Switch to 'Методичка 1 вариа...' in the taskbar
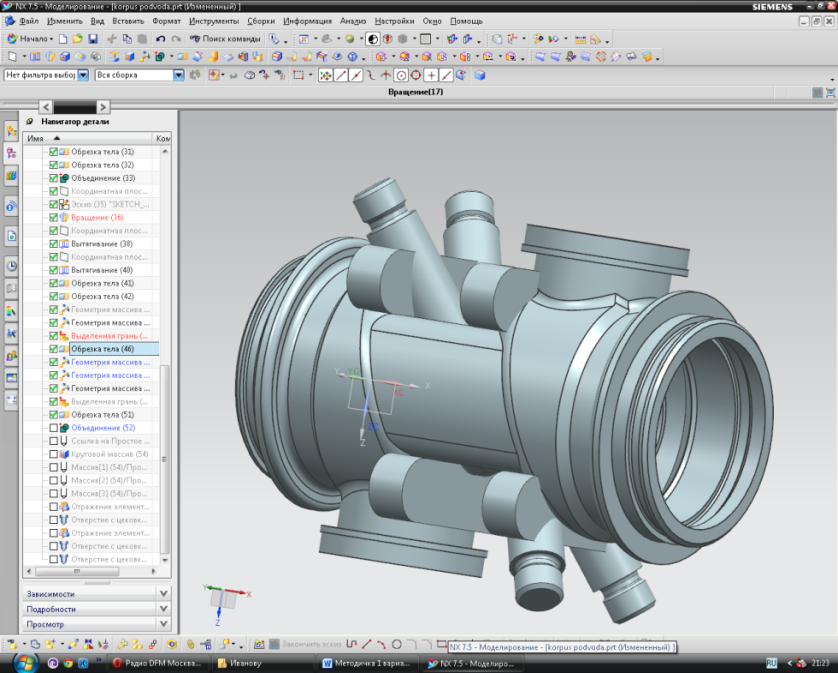This screenshot has height=673, width=838. pos(367,663)
